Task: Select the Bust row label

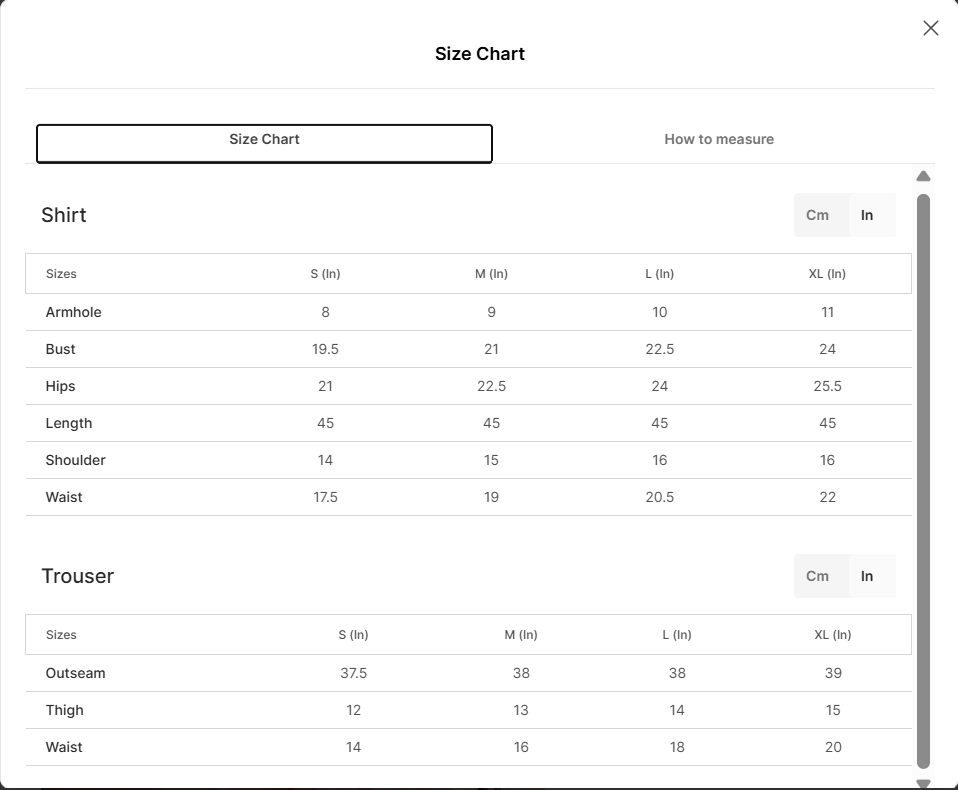Action: (x=61, y=349)
